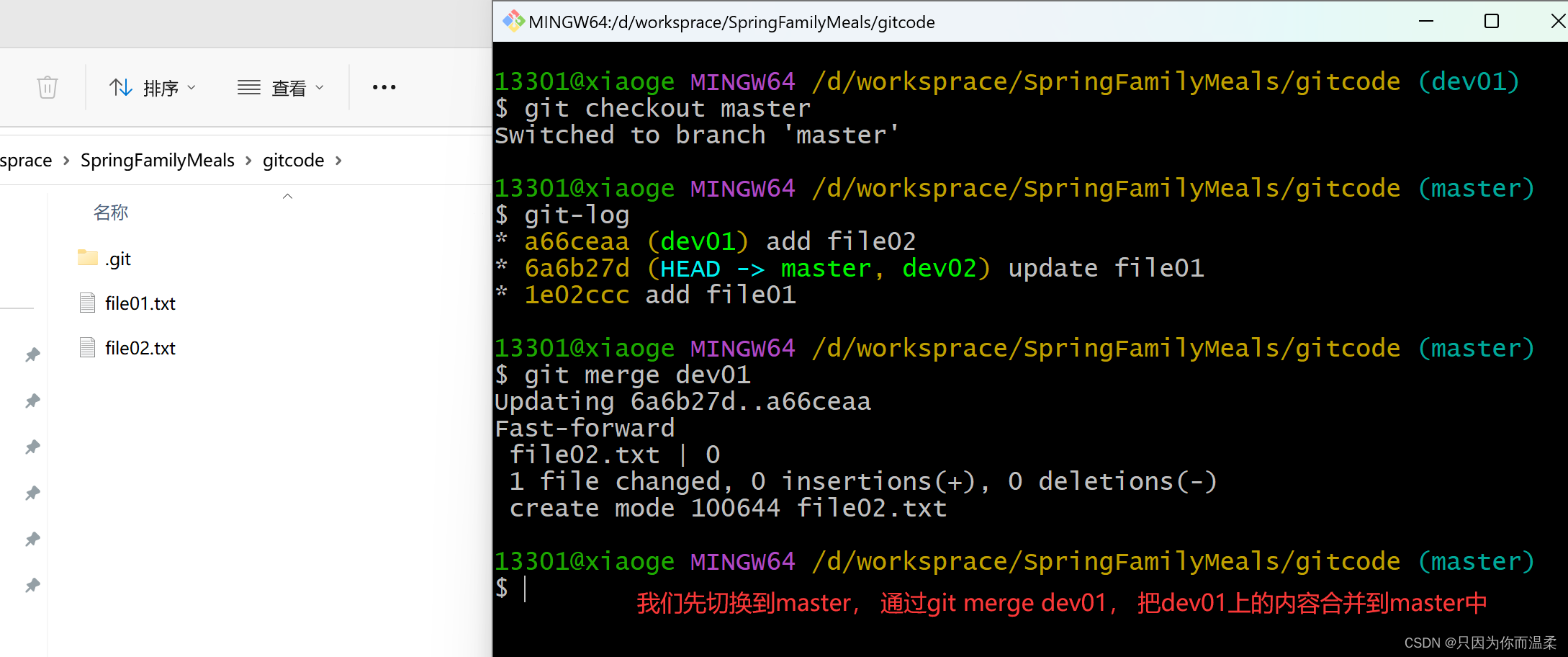Select file02.txt in the file list

(x=127, y=348)
